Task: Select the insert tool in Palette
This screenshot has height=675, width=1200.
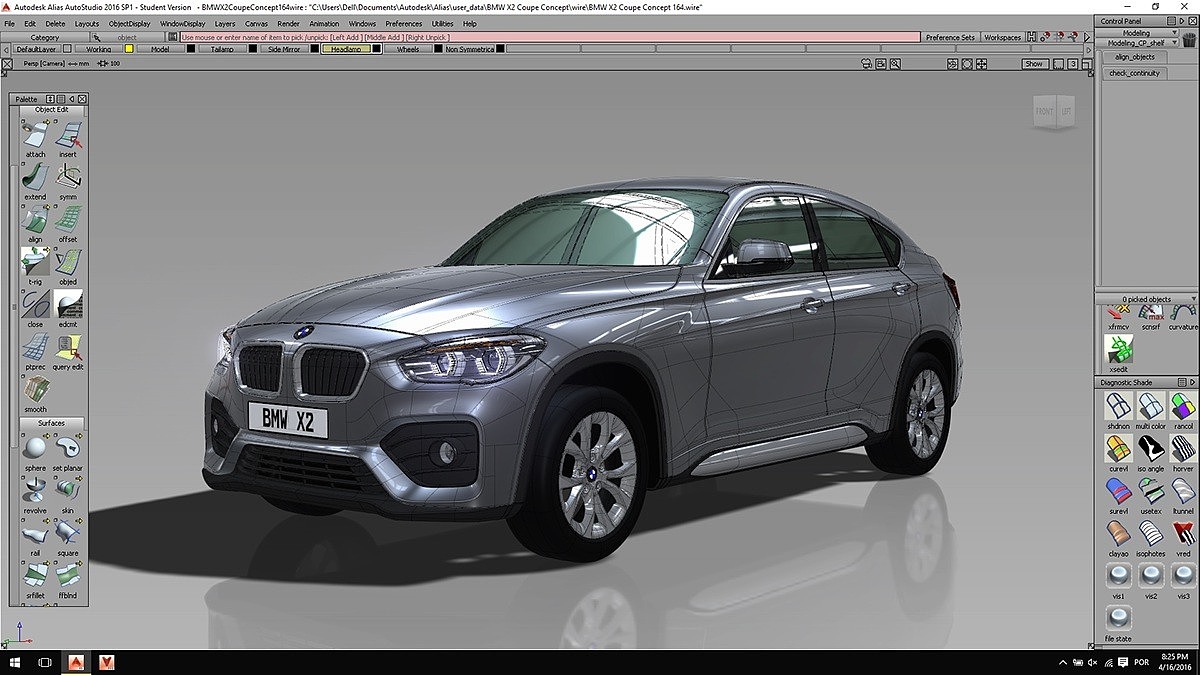Action: click(x=68, y=135)
